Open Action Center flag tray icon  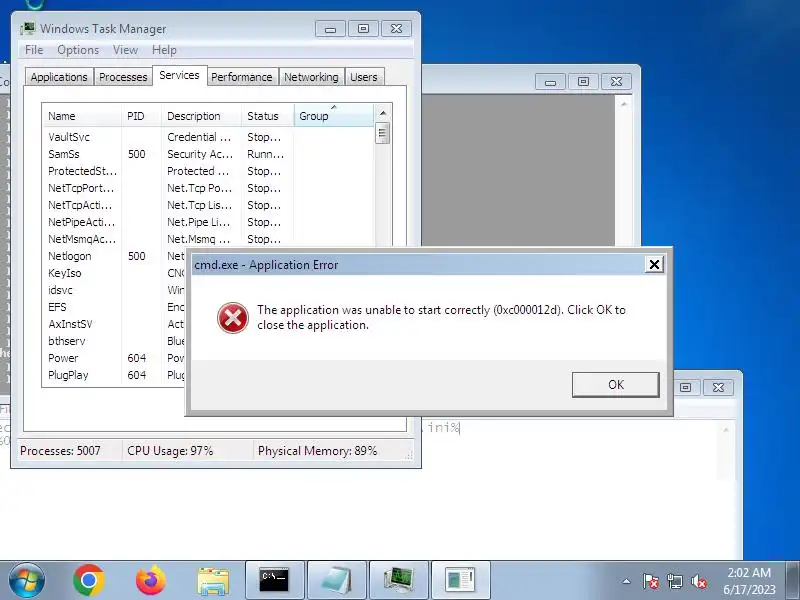[x=651, y=581]
